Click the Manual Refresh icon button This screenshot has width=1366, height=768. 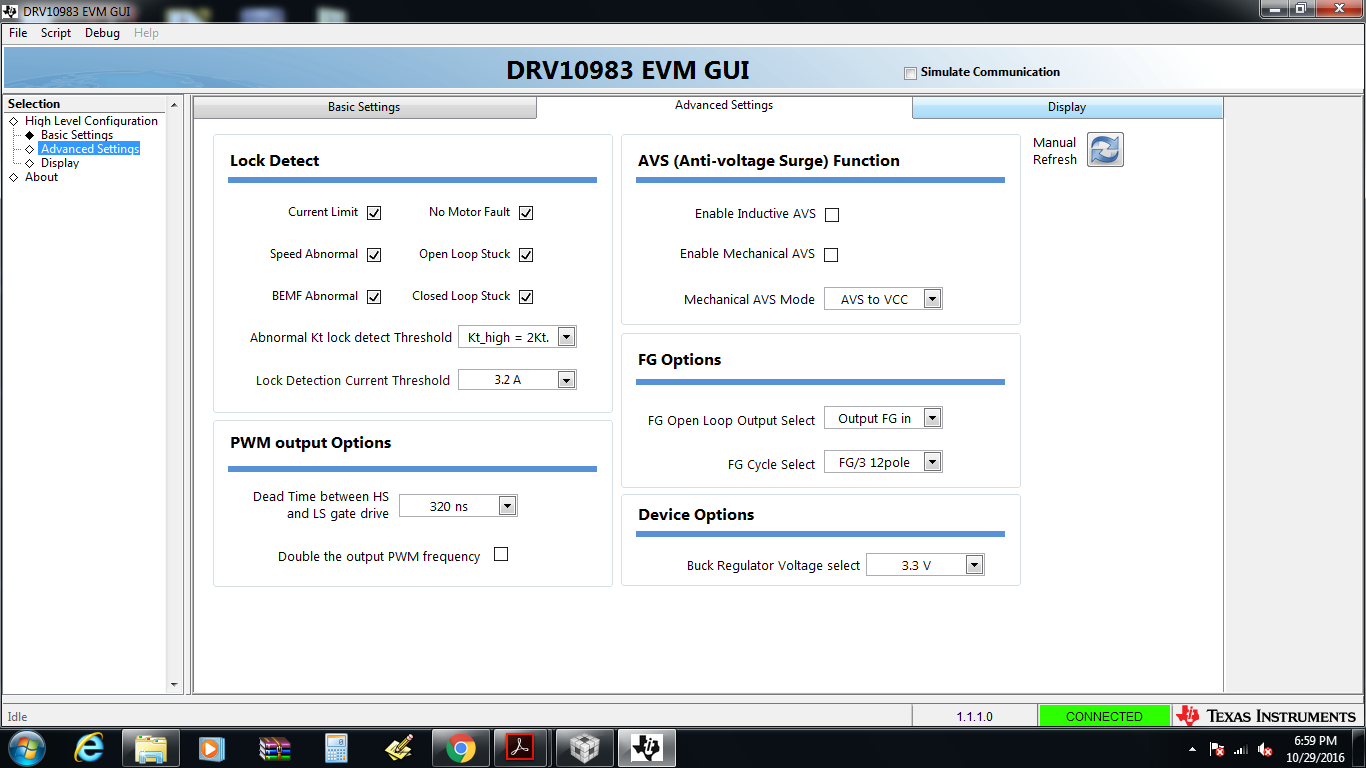(1105, 150)
